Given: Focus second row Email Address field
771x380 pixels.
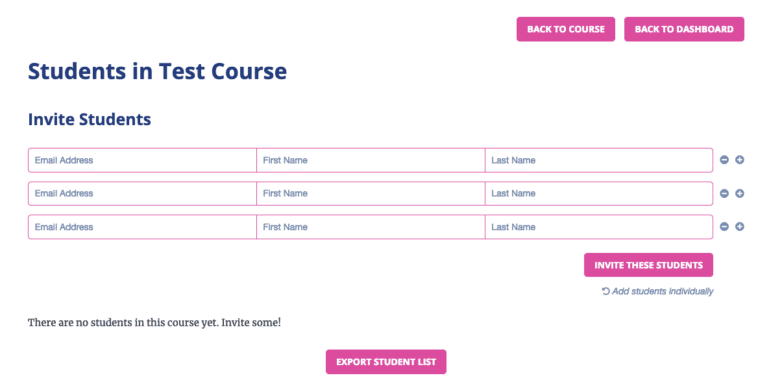Looking at the screenshot, I should 142,194.
